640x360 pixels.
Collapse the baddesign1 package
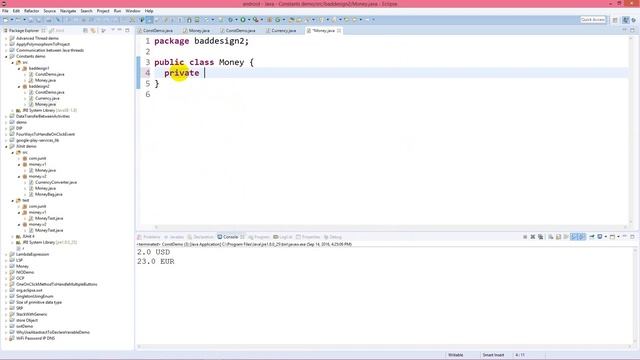(19, 69)
